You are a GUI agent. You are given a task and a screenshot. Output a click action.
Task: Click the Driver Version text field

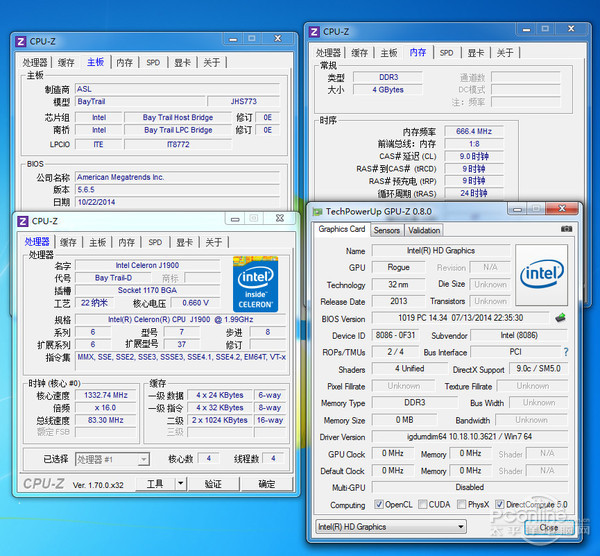(452, 436)
